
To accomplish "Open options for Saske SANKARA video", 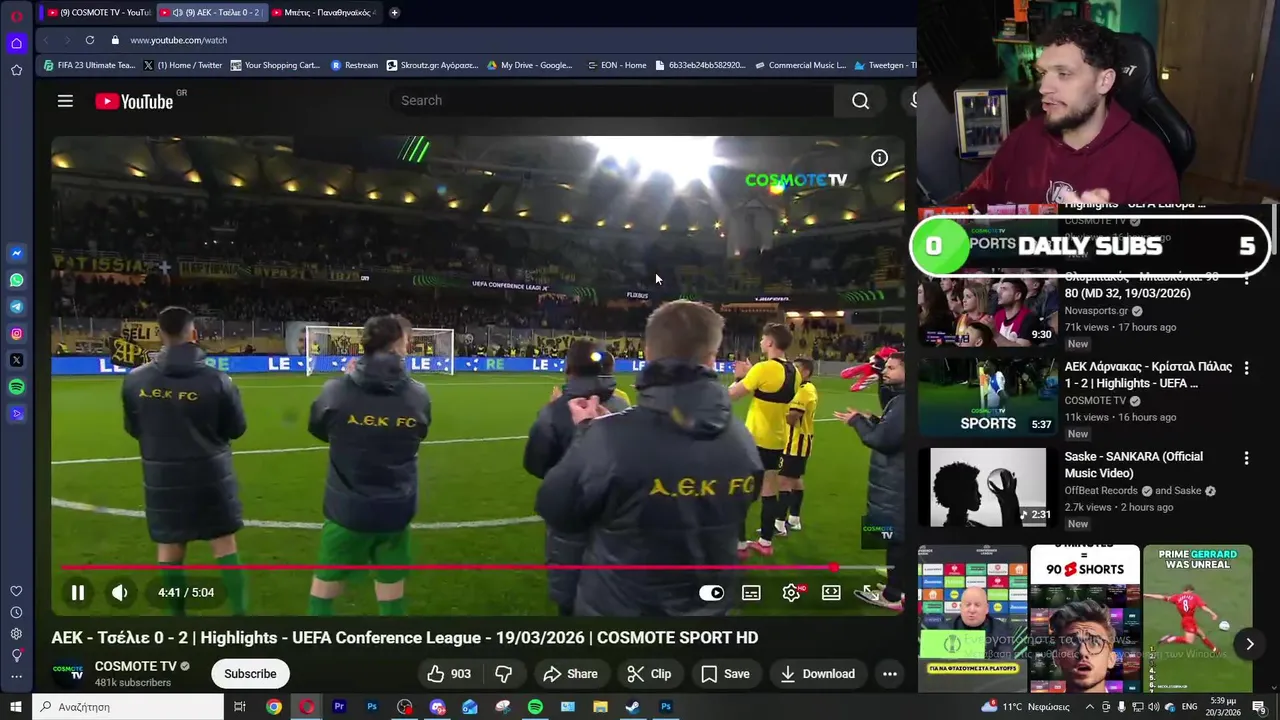I will [1246, 458].
